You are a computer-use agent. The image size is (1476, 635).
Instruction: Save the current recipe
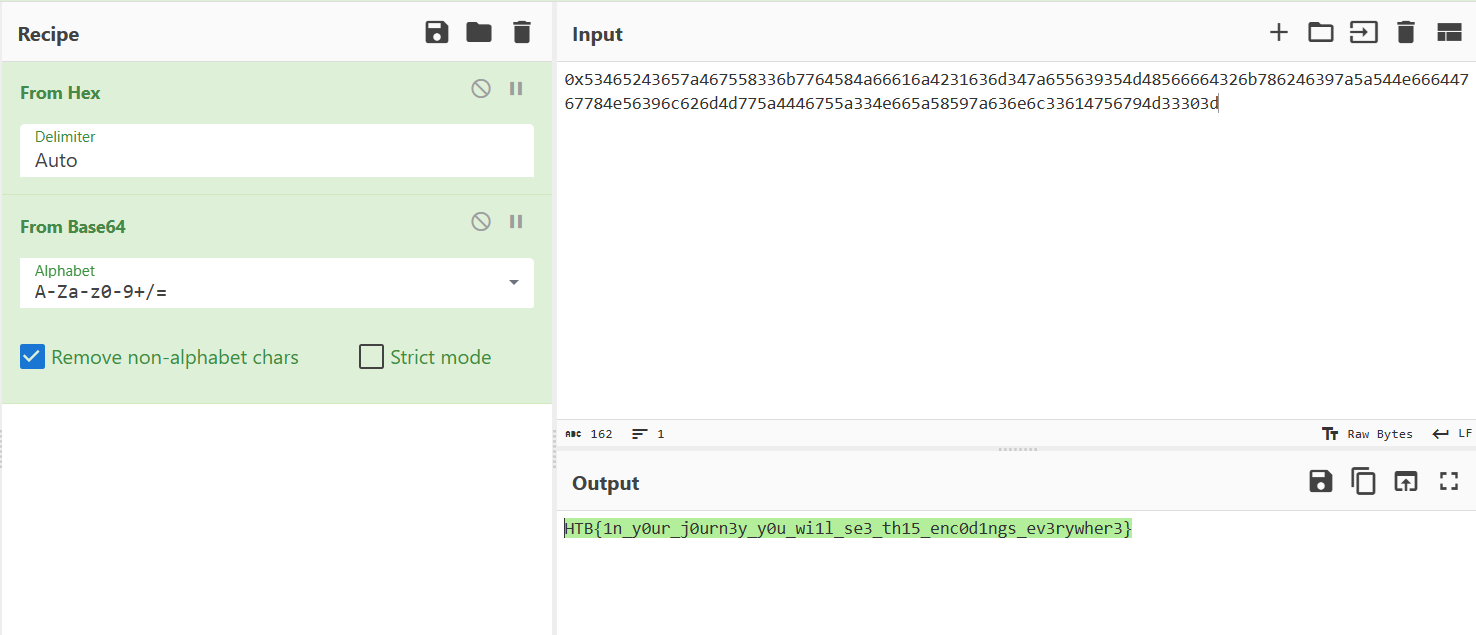pyautogui.click(x=437, y=33)
